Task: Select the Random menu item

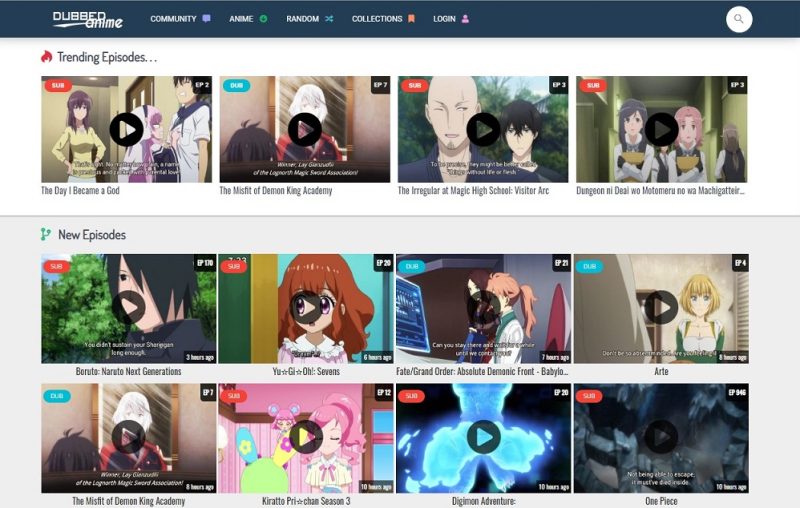Action: [x=303, y=19]
